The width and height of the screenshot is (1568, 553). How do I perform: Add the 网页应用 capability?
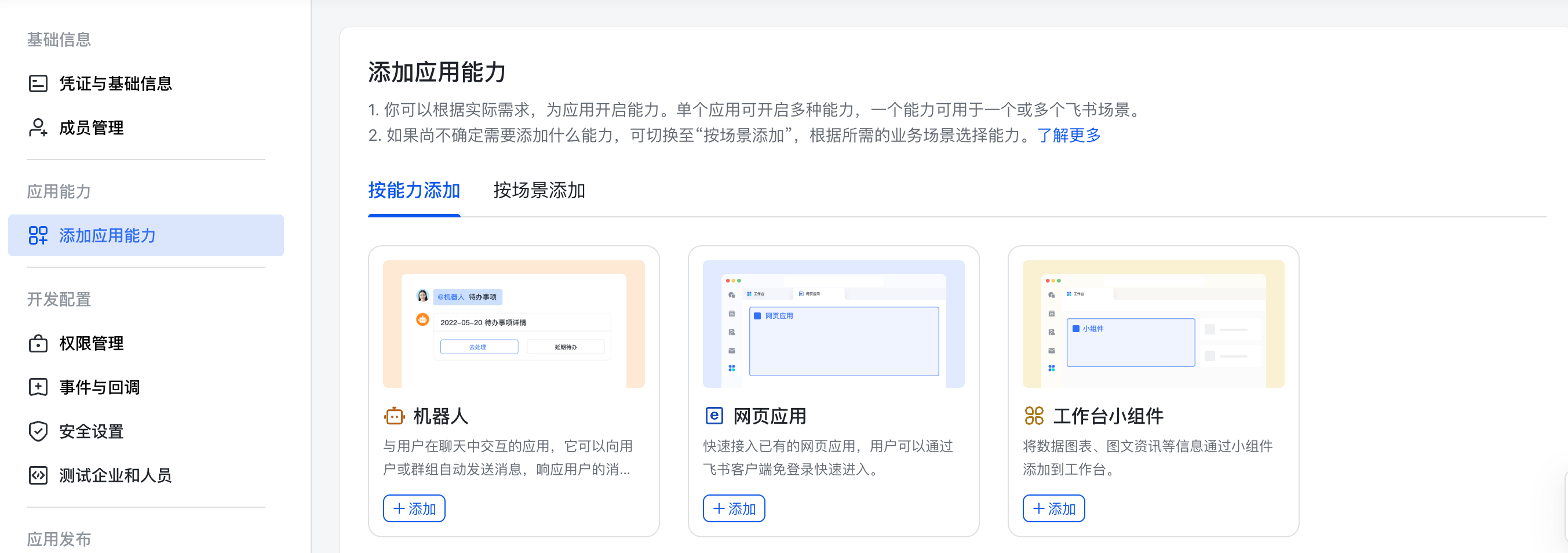pos(734,508)
